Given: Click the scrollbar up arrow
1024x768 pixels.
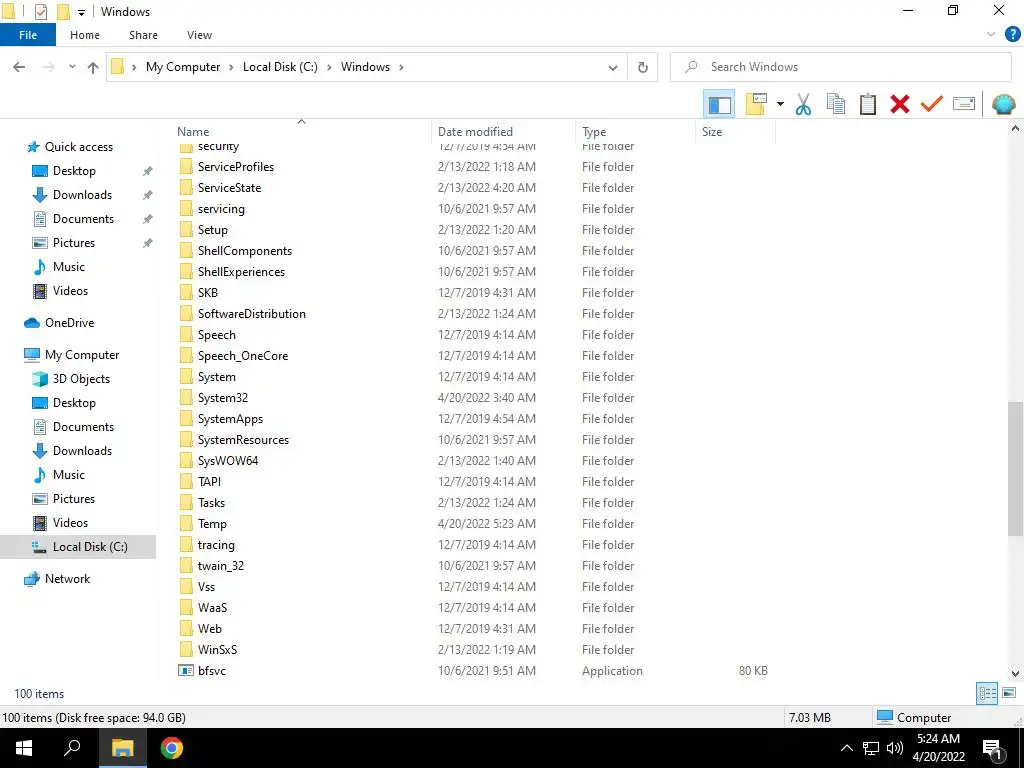Looking at the screenshot, I should (1015, 129).
